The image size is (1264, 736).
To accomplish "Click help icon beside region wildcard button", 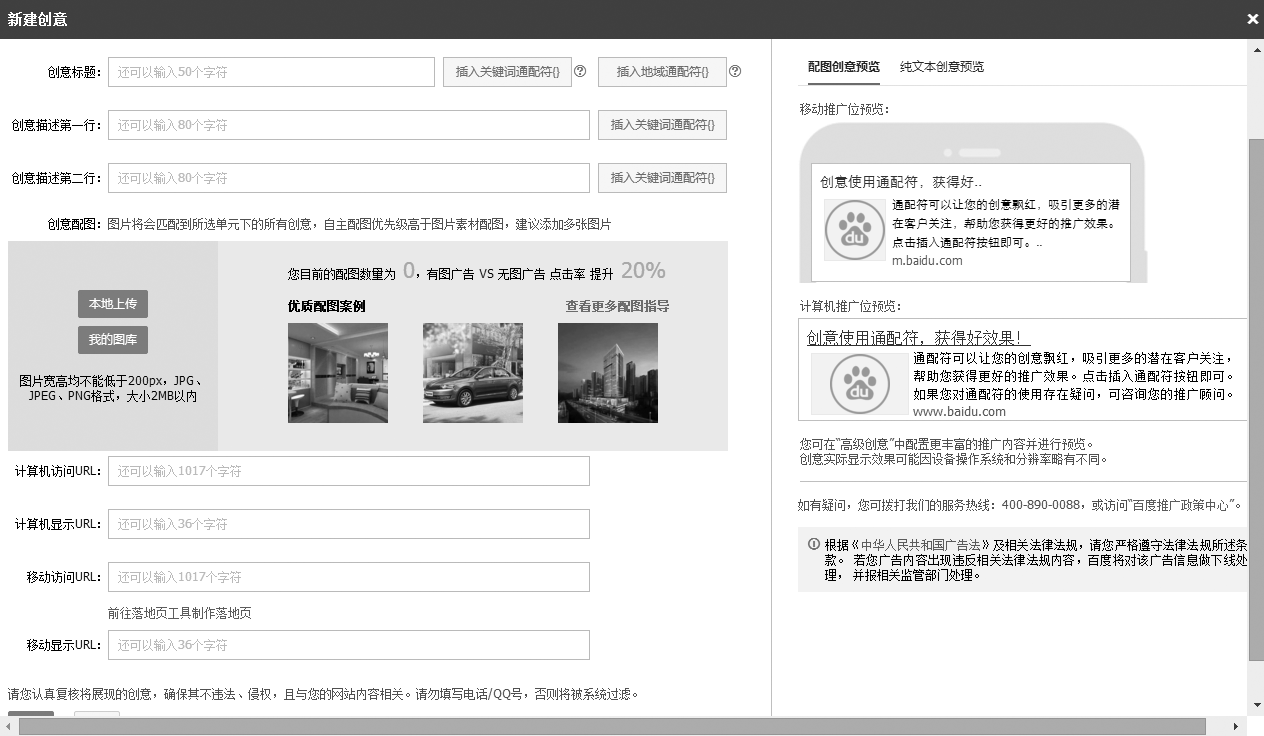I will (735, 71).
